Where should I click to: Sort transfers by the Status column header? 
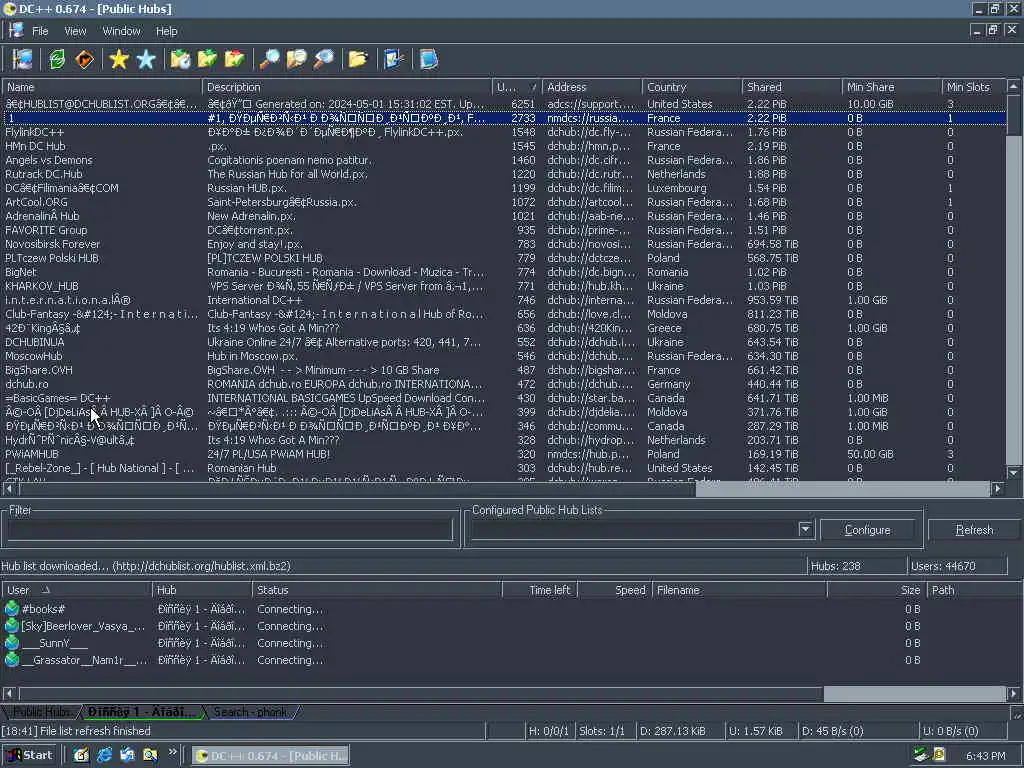377,590
